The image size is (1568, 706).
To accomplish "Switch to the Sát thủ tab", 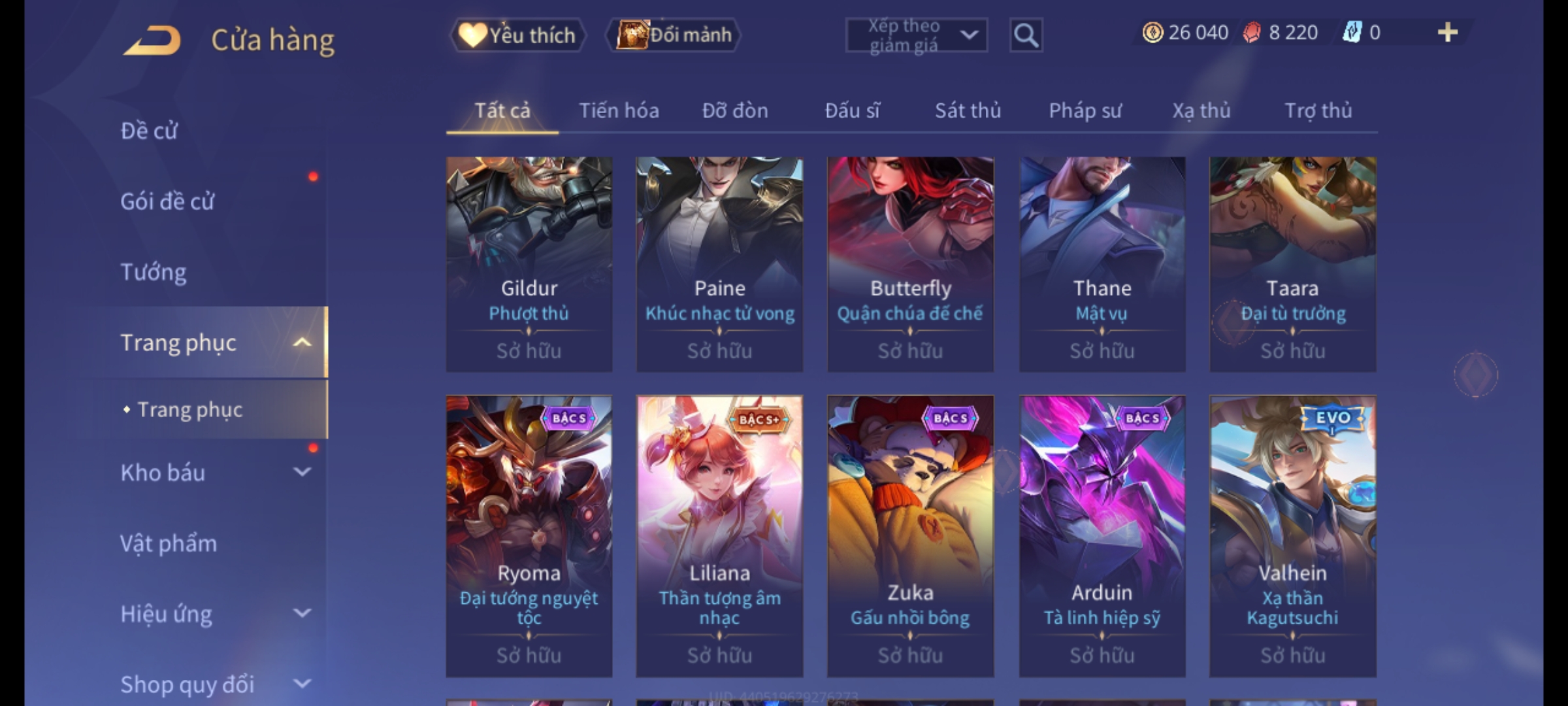I will click(x=968, y=111).
